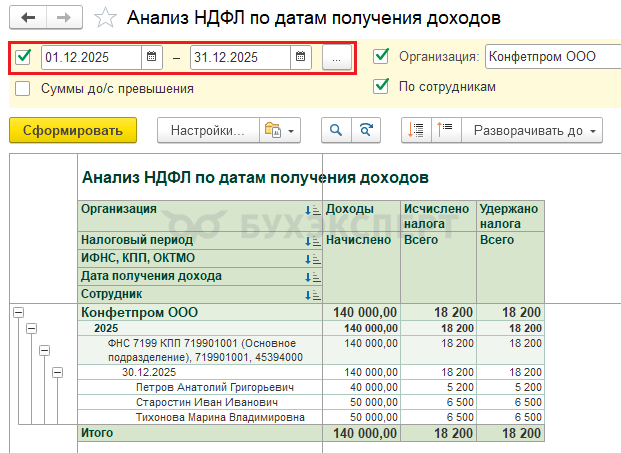Open calendar for end date 31.12.2025
Image resolution: width=621 pixels, height=453 pixels.
300,57
